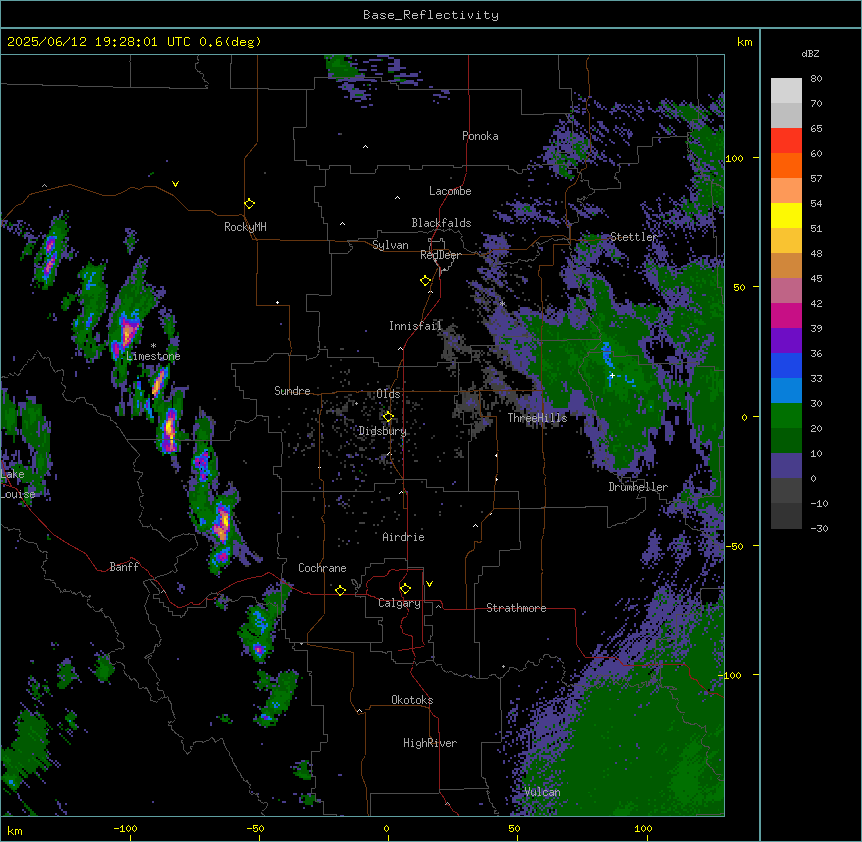Viewport: 862px width, 842px height.
Task: Click the Drumheller label
Action: tap(638, 487)
